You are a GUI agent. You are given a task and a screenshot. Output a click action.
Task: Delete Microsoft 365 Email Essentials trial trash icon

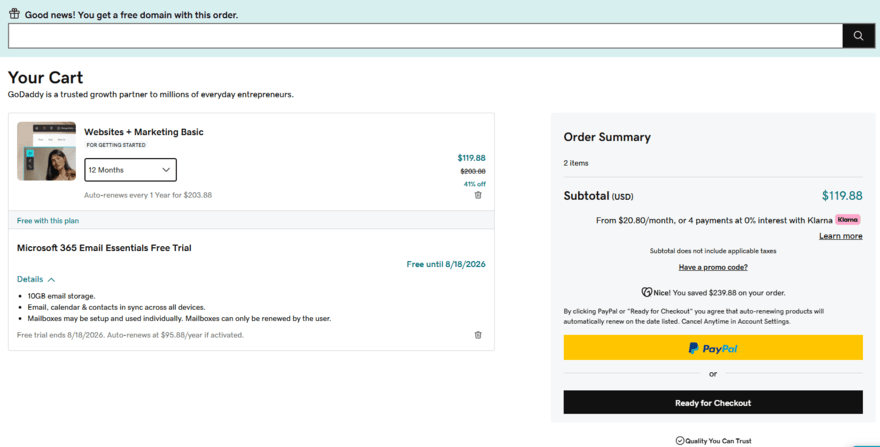[478, 335]
